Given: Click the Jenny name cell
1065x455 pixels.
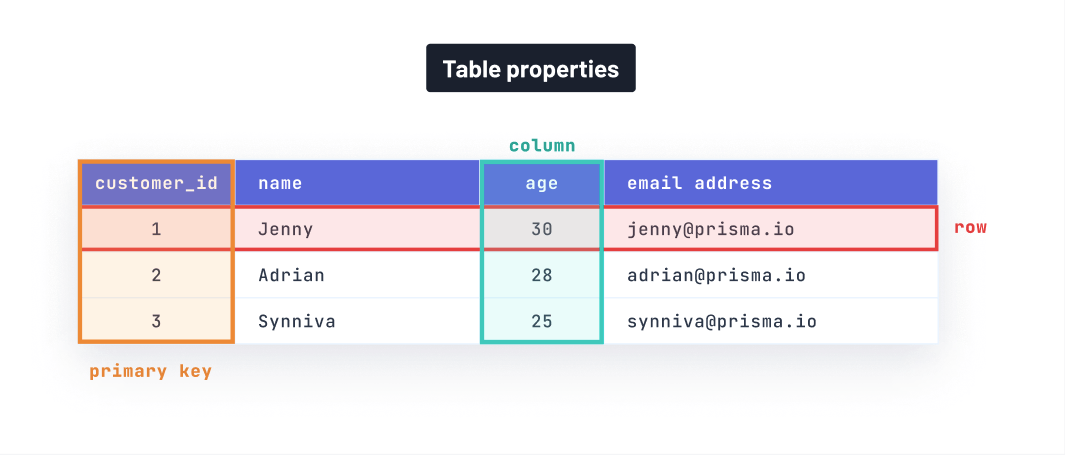Looking at the screenshot, I should (x=357, y=229).
